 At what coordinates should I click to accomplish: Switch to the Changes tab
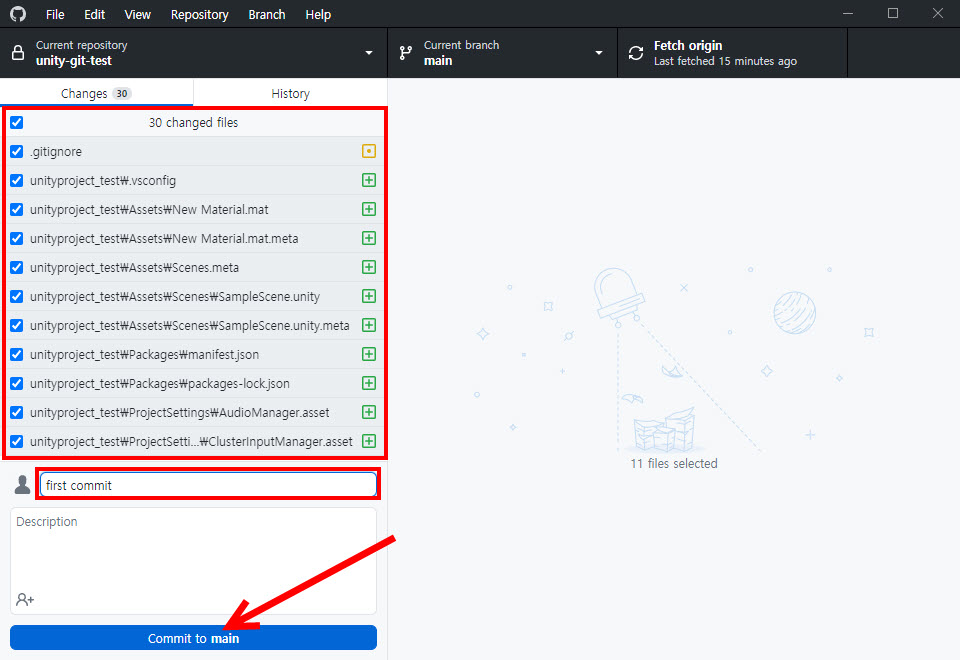(96, 93)
